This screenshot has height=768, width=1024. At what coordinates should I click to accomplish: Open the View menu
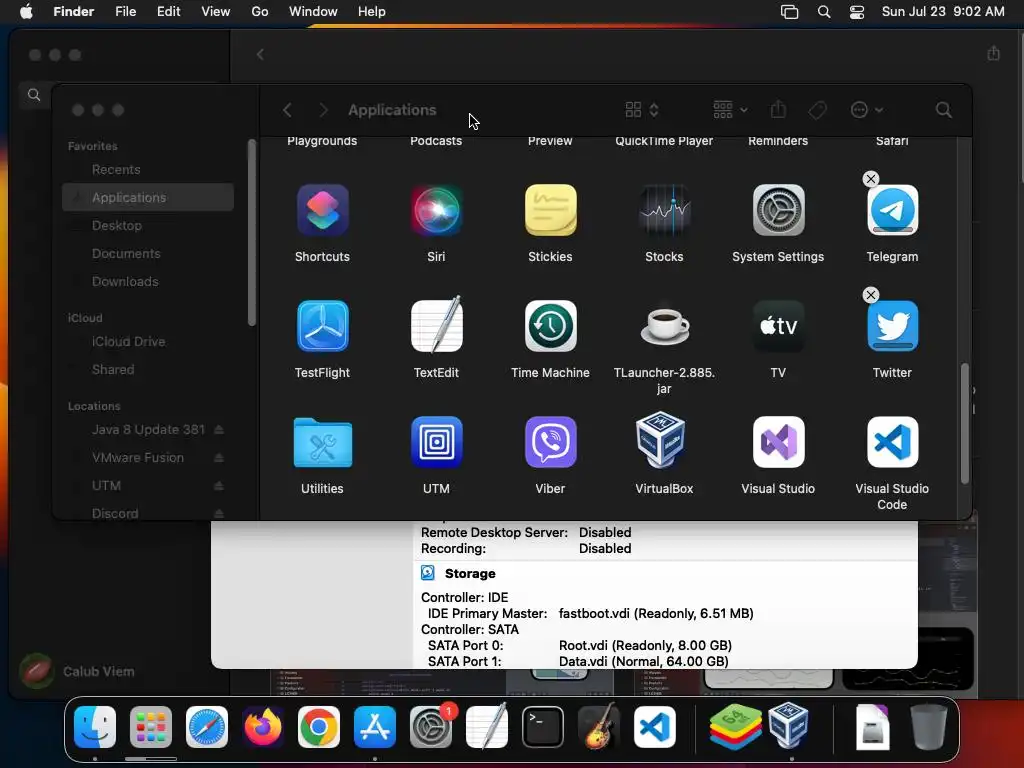(x=216, y=12)
